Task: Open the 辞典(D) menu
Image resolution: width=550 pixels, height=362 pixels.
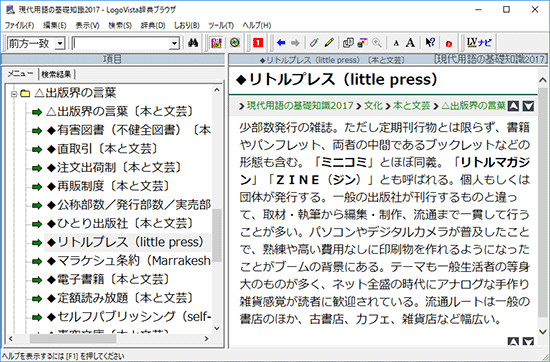Action: coord(153,25)
